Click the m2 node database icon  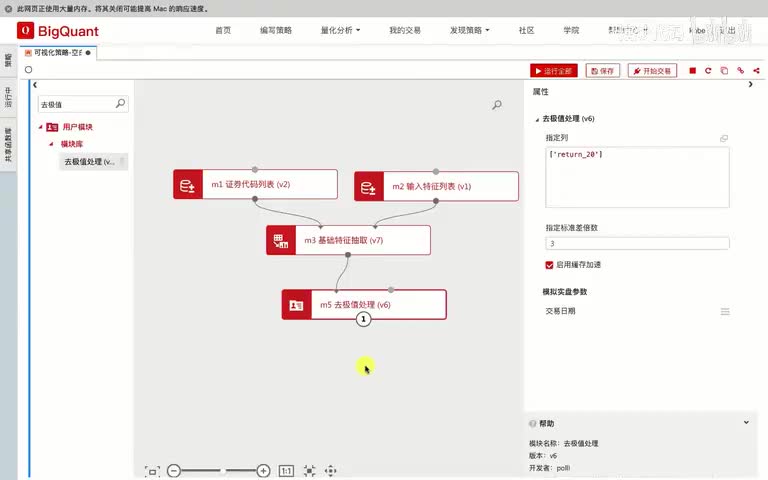pyautogui.click(x=369, y=186)
